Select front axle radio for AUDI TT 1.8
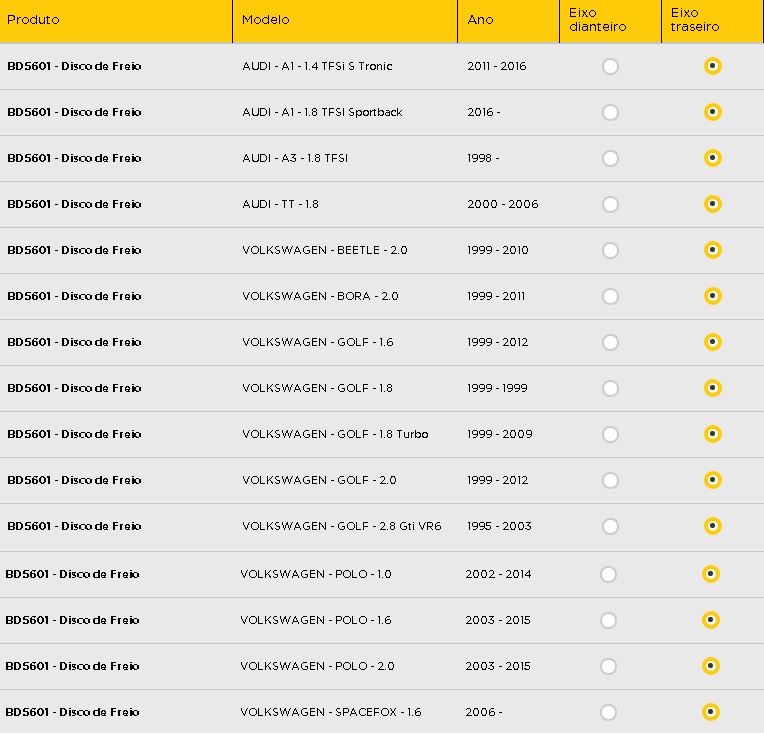 pos(610,204)
